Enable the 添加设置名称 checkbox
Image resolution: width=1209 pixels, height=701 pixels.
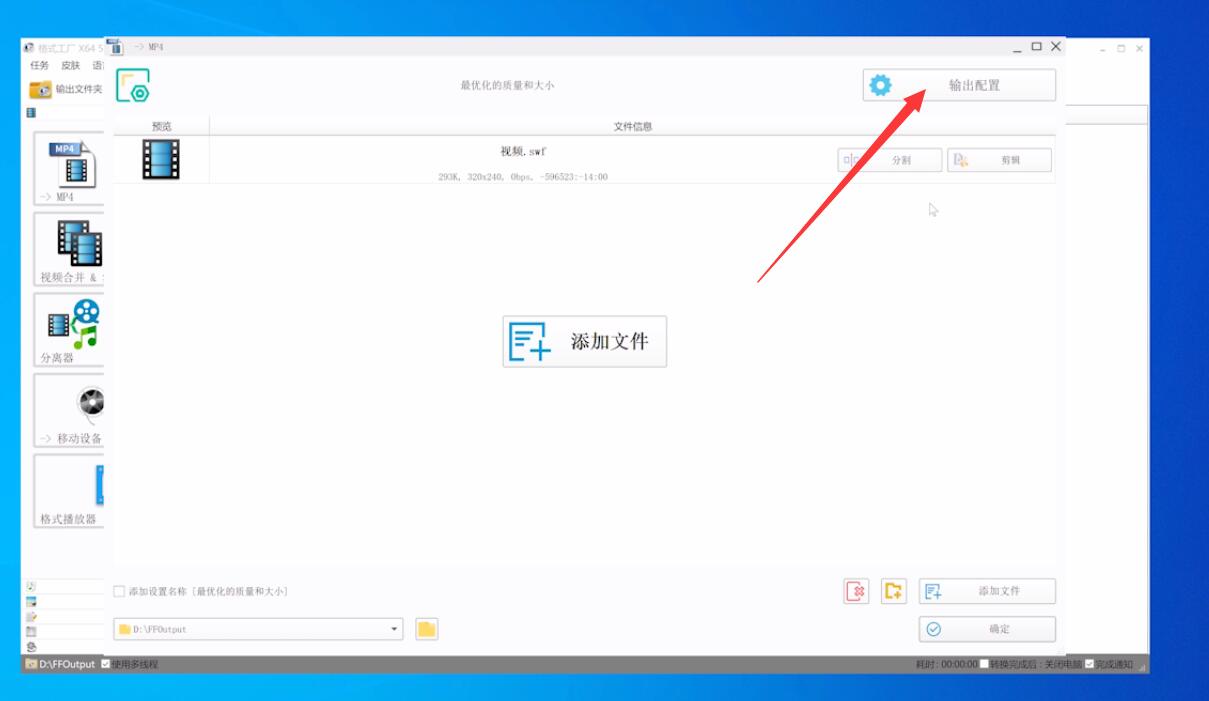pyautogui.click(x=120, y=591)
